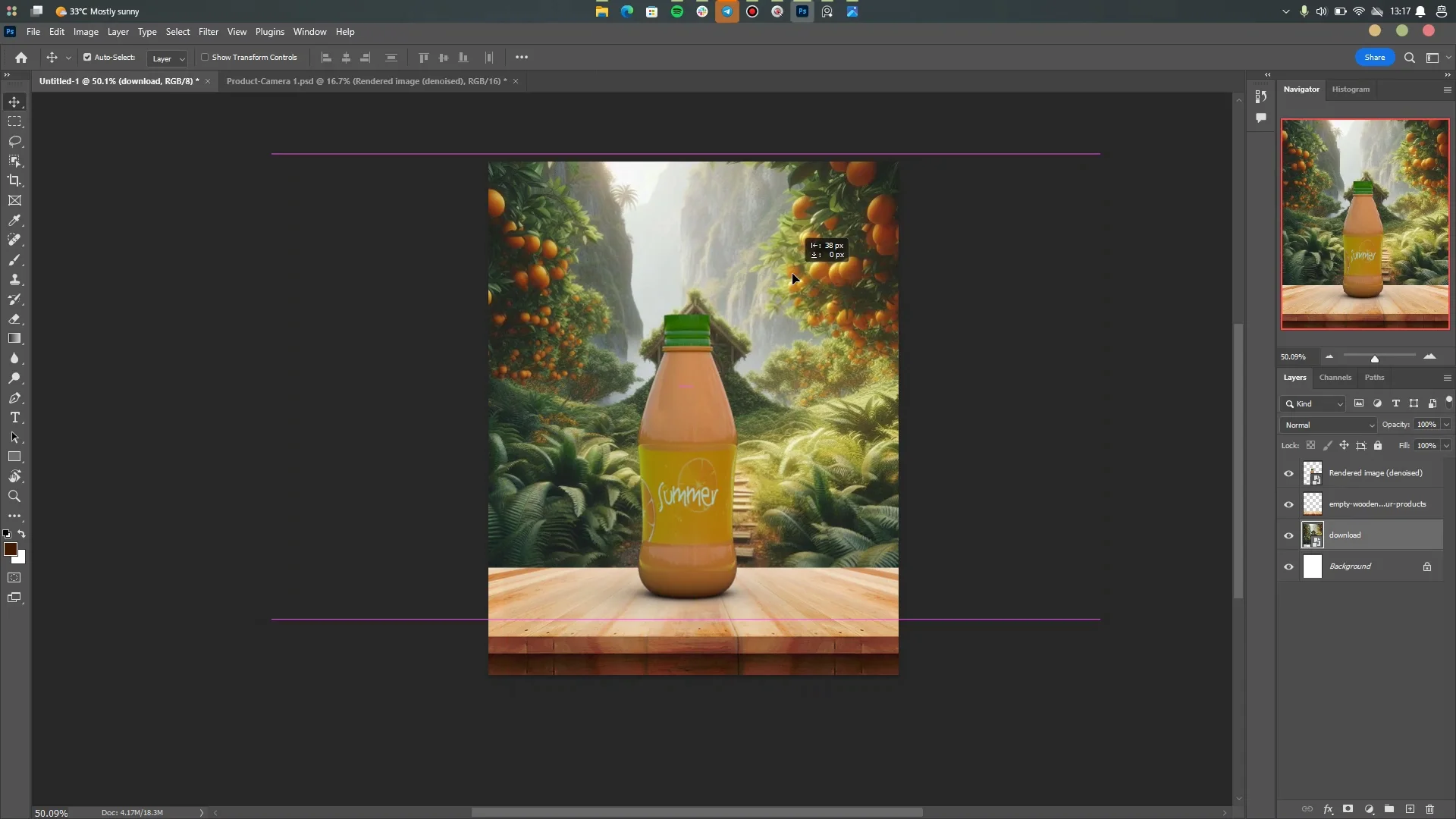The image size is (1456, 819).
Task: Click the navigator zoom out button
Action: click(1329, 356)
